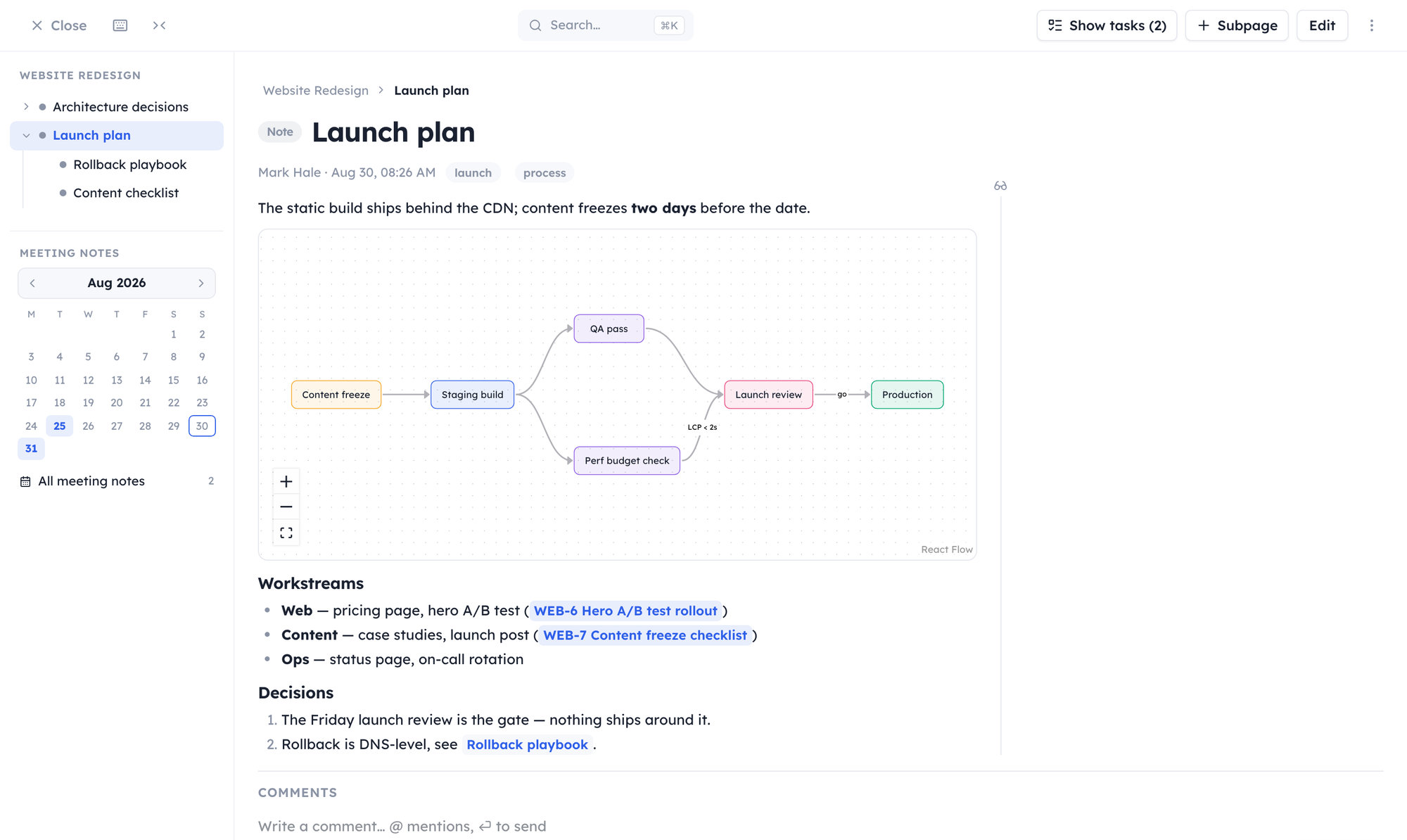Expand Architecture decisions tree item

(x=26, y=107)
